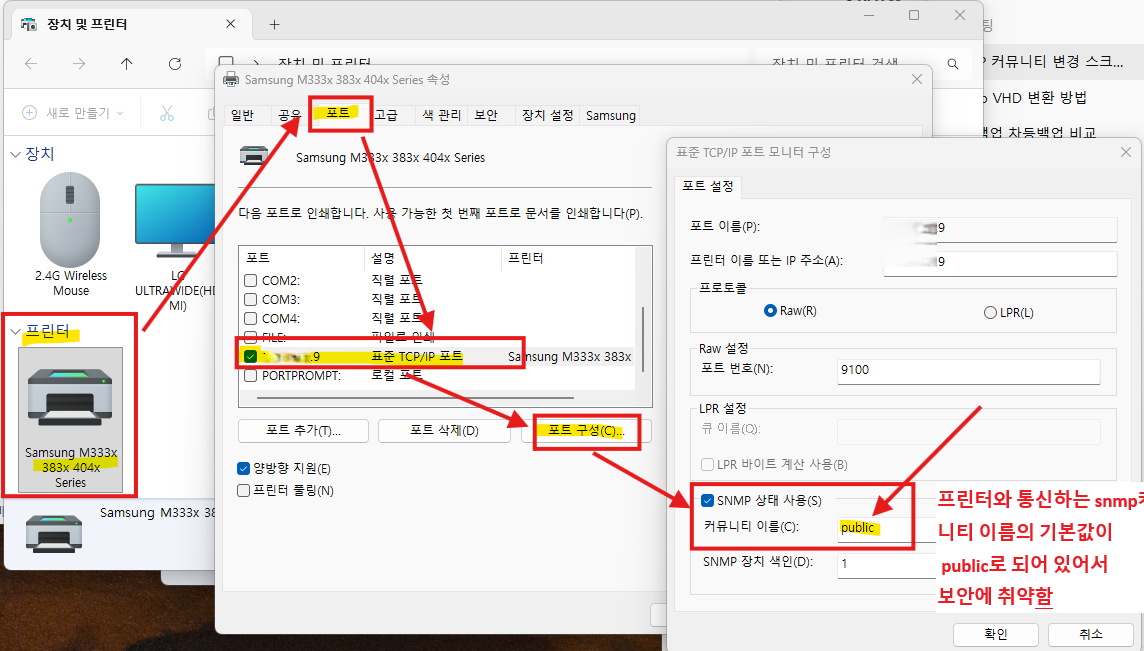1144x651 pixels.
Task: Refresh the Devices and Printers window
Action: [x=175, y=64]
